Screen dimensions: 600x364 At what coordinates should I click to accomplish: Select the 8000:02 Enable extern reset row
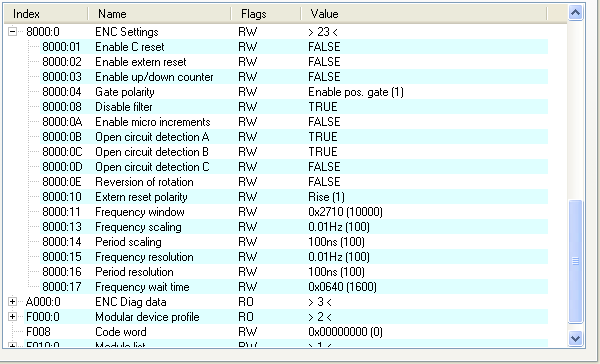[x=293, y=62]
